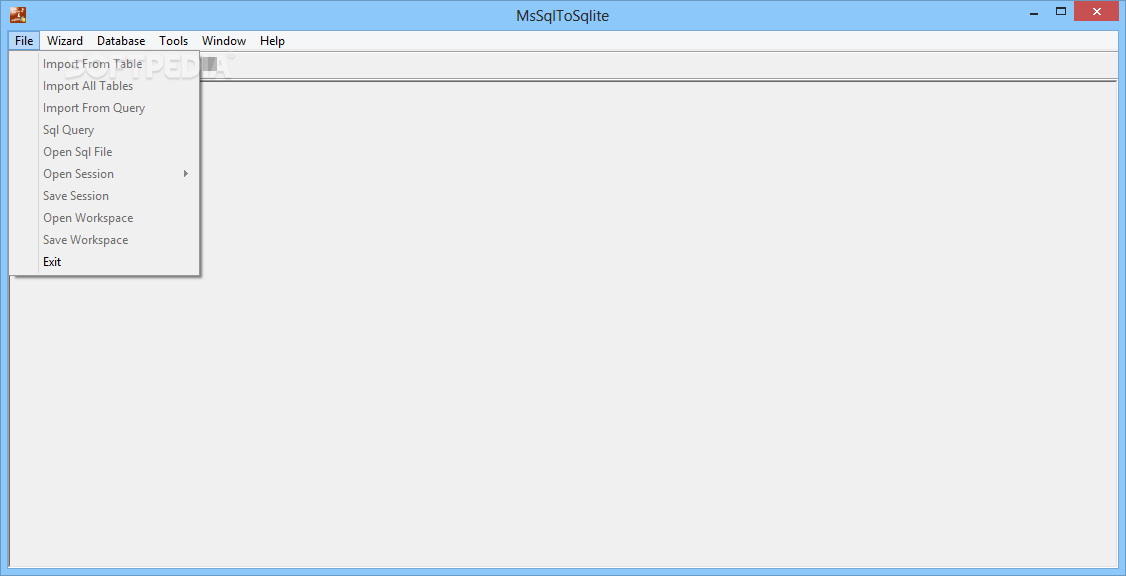The width and height of the screenshot is (1126, 576).
Task: Open the Help menu
Action: [x=272, y=41]
